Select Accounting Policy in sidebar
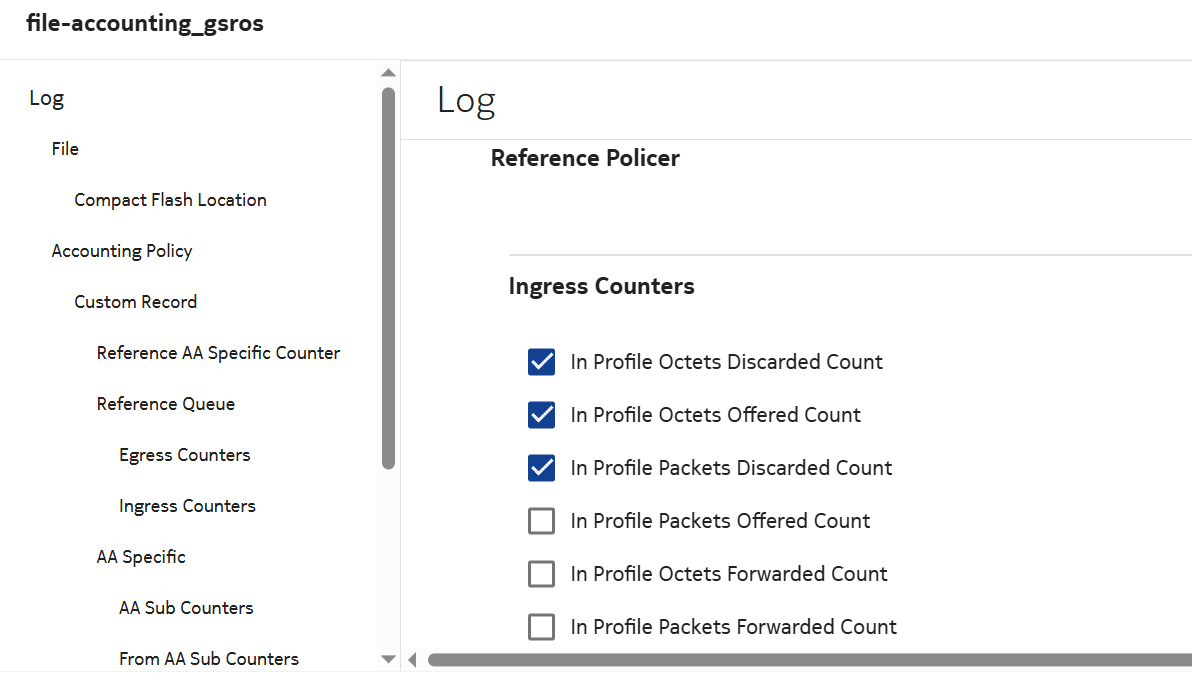 pos(122,251)
